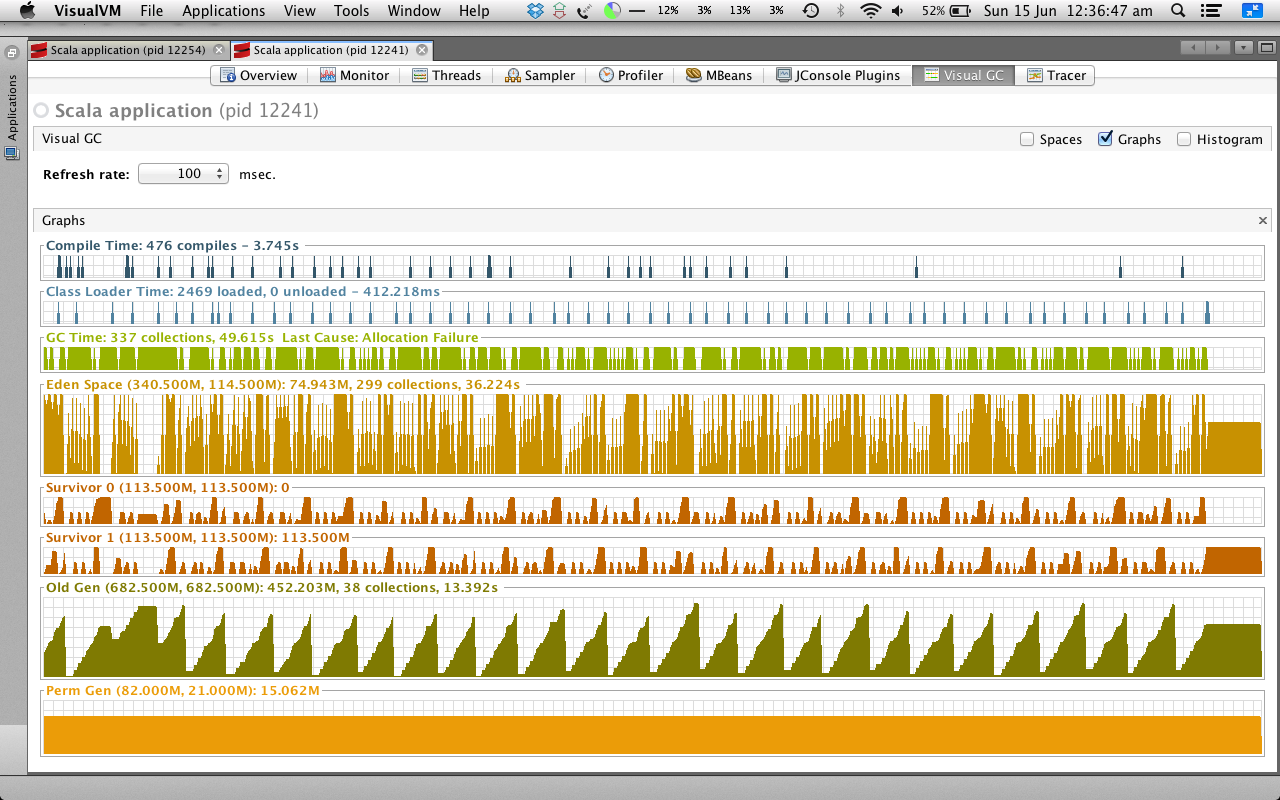Enable the Spaces checkbox
Image resolution: width=1280 pixels, height=800 pixels.
(x=1027, y=139)
